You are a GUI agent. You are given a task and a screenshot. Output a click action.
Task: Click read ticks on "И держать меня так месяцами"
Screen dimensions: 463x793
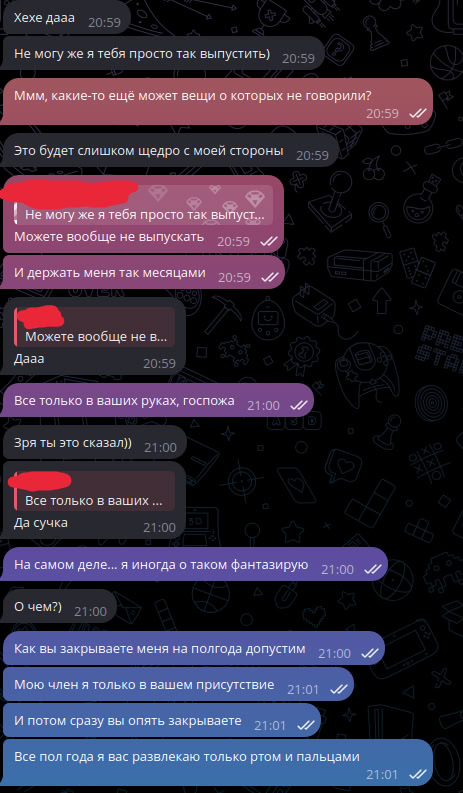click(270, 277)
